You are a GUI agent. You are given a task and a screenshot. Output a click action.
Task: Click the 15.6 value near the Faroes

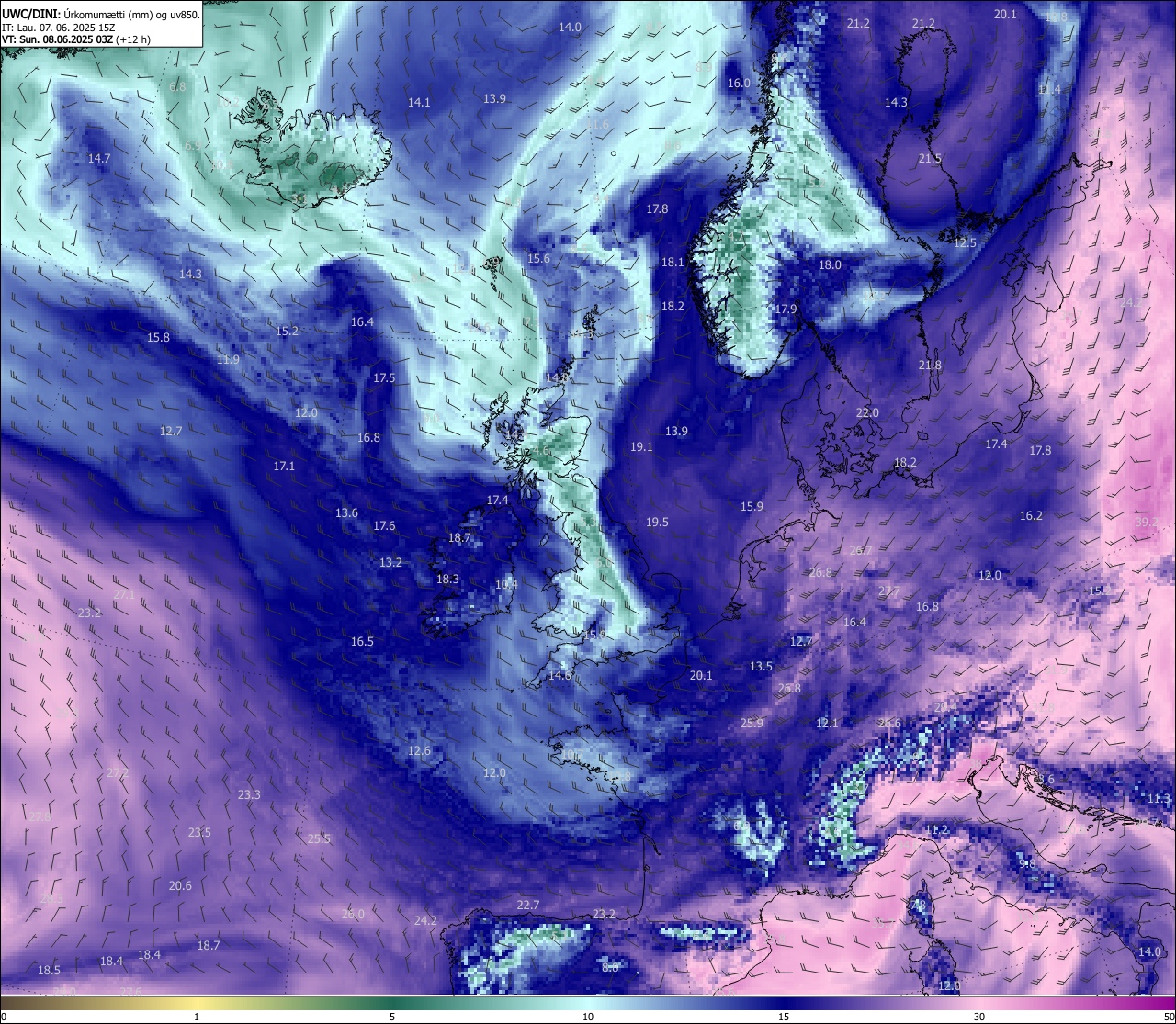point(538,259)
